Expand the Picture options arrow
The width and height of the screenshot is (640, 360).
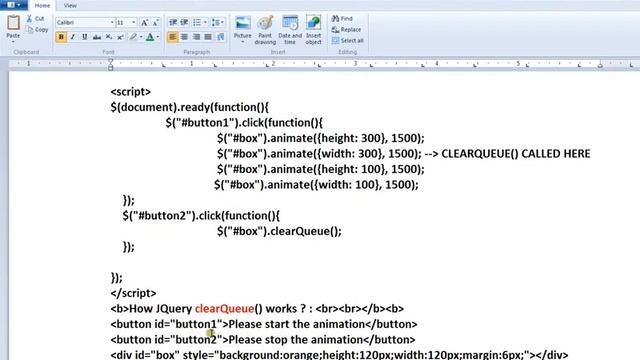242,42
